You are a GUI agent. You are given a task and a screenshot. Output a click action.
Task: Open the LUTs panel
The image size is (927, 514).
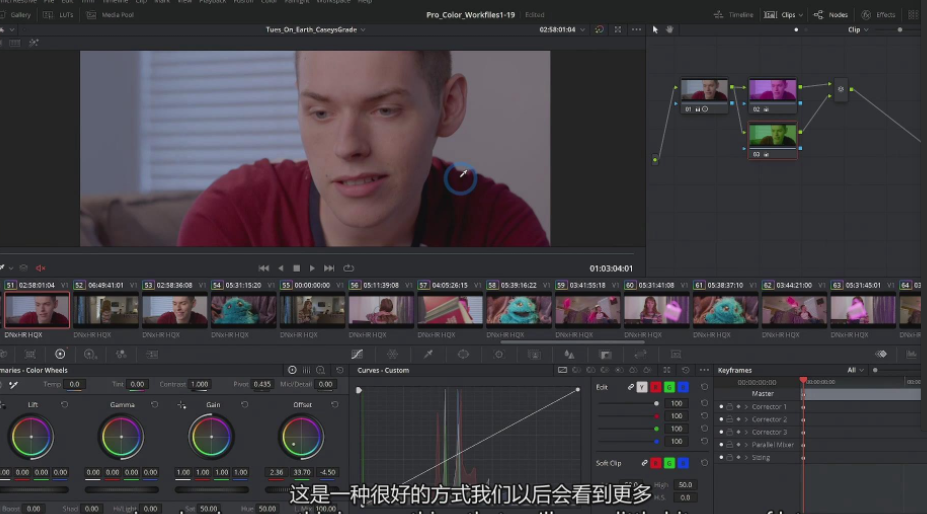tap(59, 15)
